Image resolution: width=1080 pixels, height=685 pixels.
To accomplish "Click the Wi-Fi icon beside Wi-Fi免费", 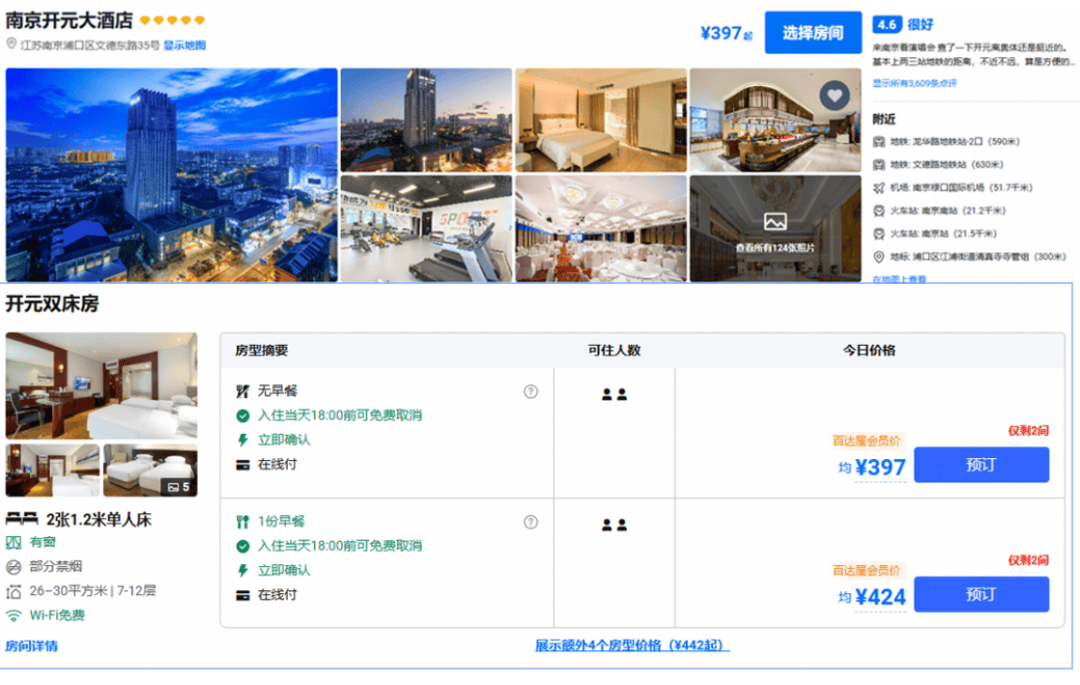I will click(13, 615).
